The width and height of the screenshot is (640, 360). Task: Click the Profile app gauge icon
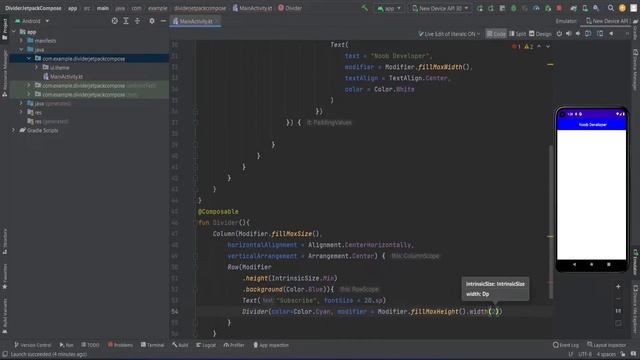[536, 8]
